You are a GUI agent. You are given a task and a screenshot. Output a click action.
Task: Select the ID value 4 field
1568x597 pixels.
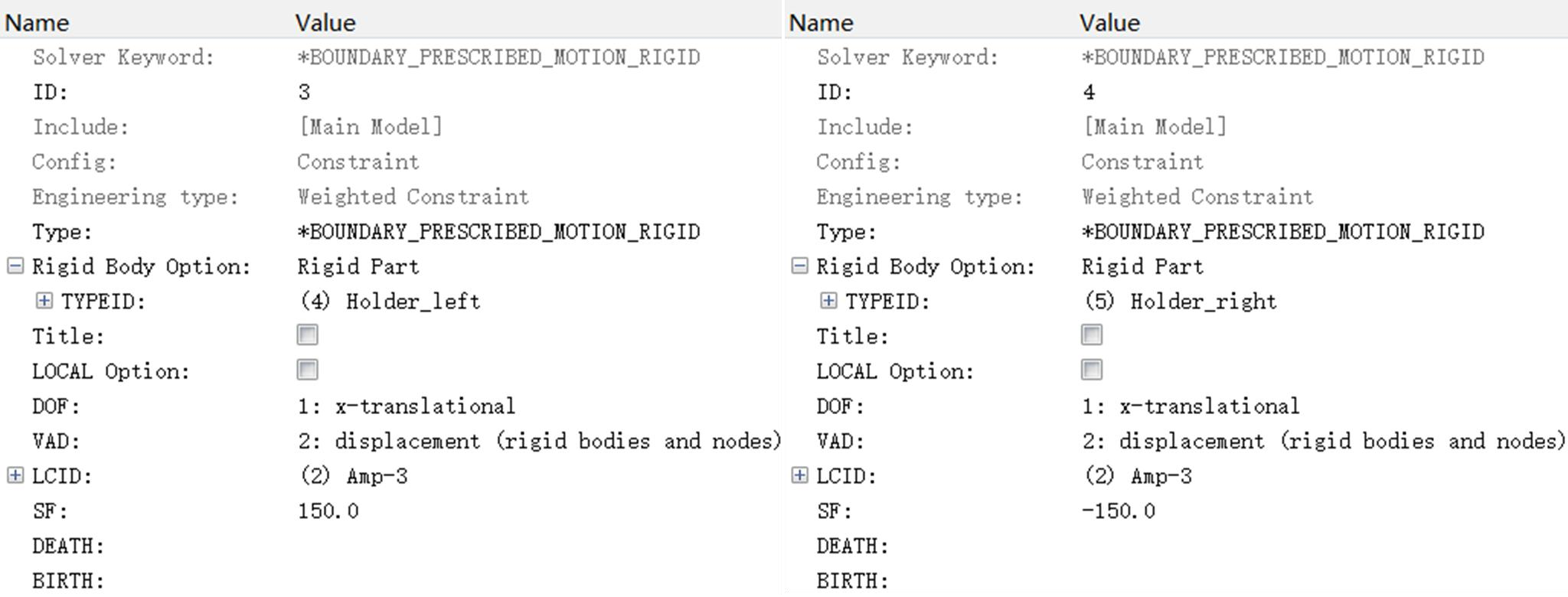pyautogui.click(x=1323, y=92)
